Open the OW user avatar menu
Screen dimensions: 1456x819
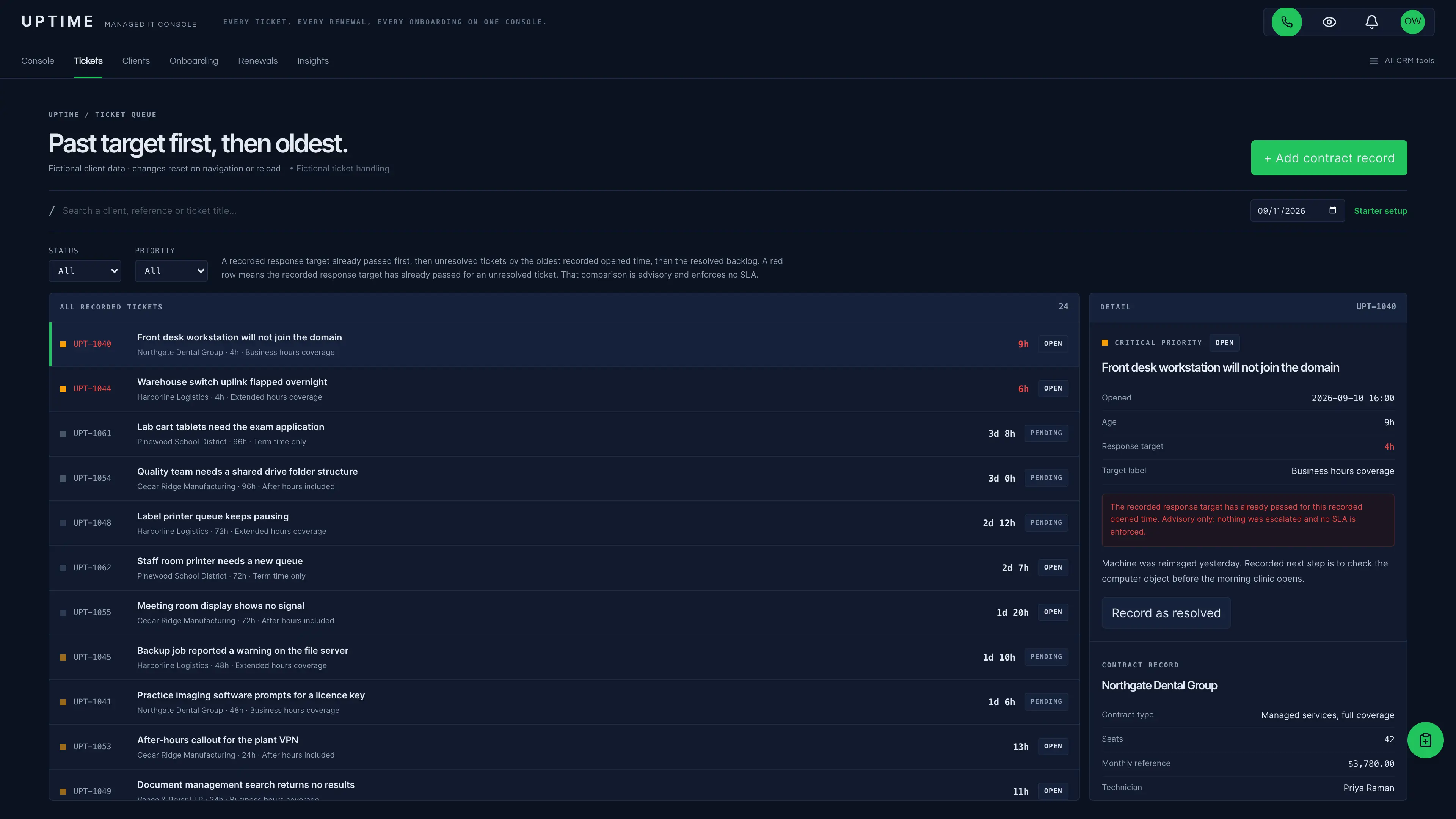click(1412, 22)
